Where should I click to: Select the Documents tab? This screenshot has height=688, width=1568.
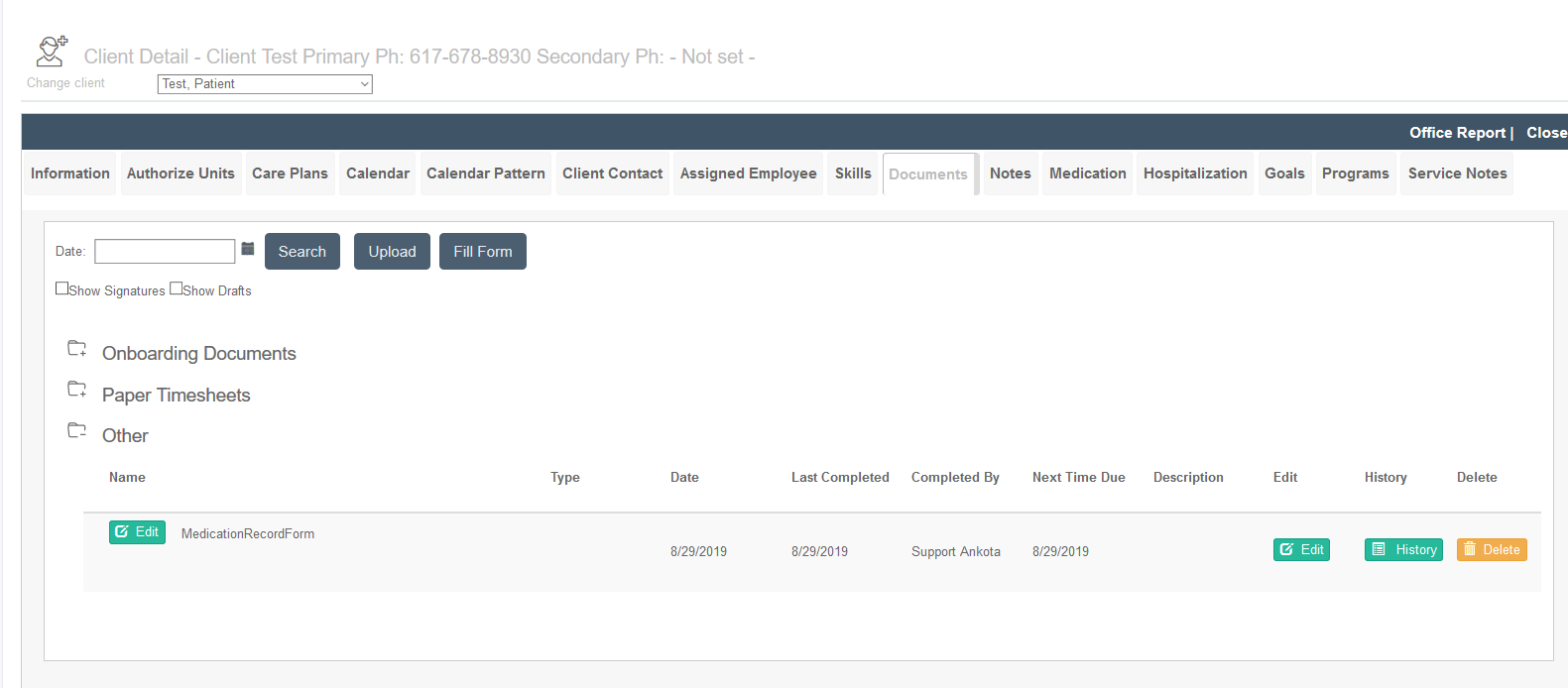(x=928, y=174)
